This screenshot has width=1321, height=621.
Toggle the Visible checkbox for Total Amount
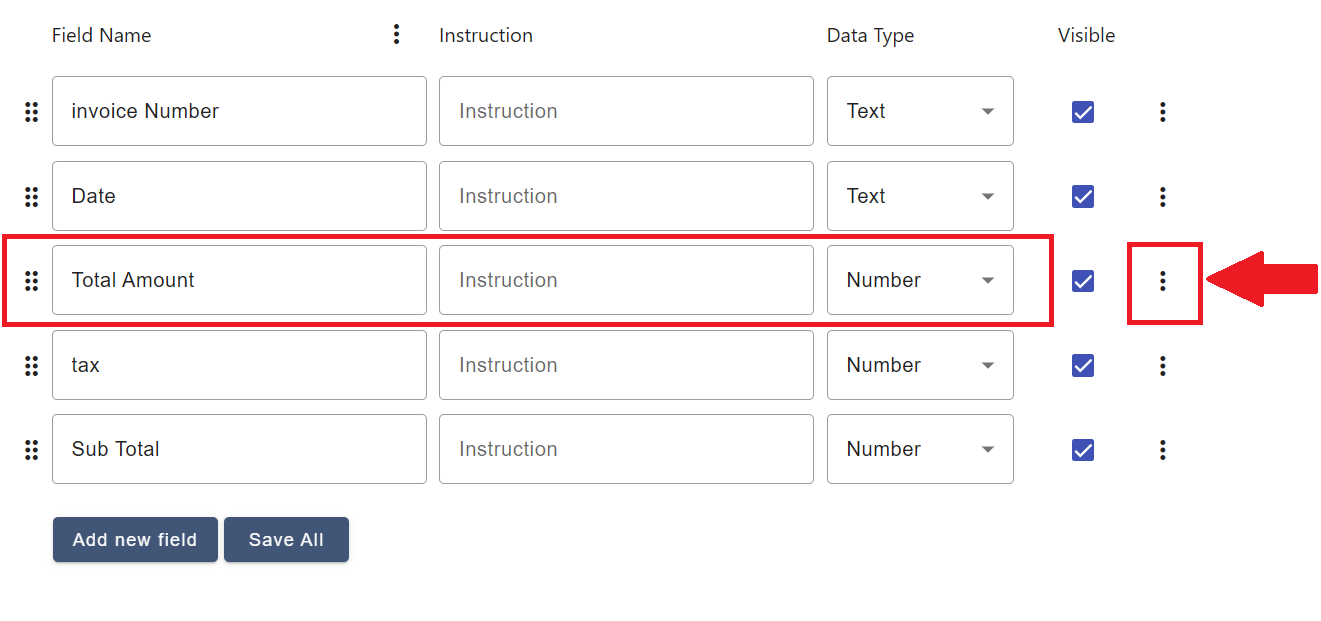click(x=1083, y=281)
